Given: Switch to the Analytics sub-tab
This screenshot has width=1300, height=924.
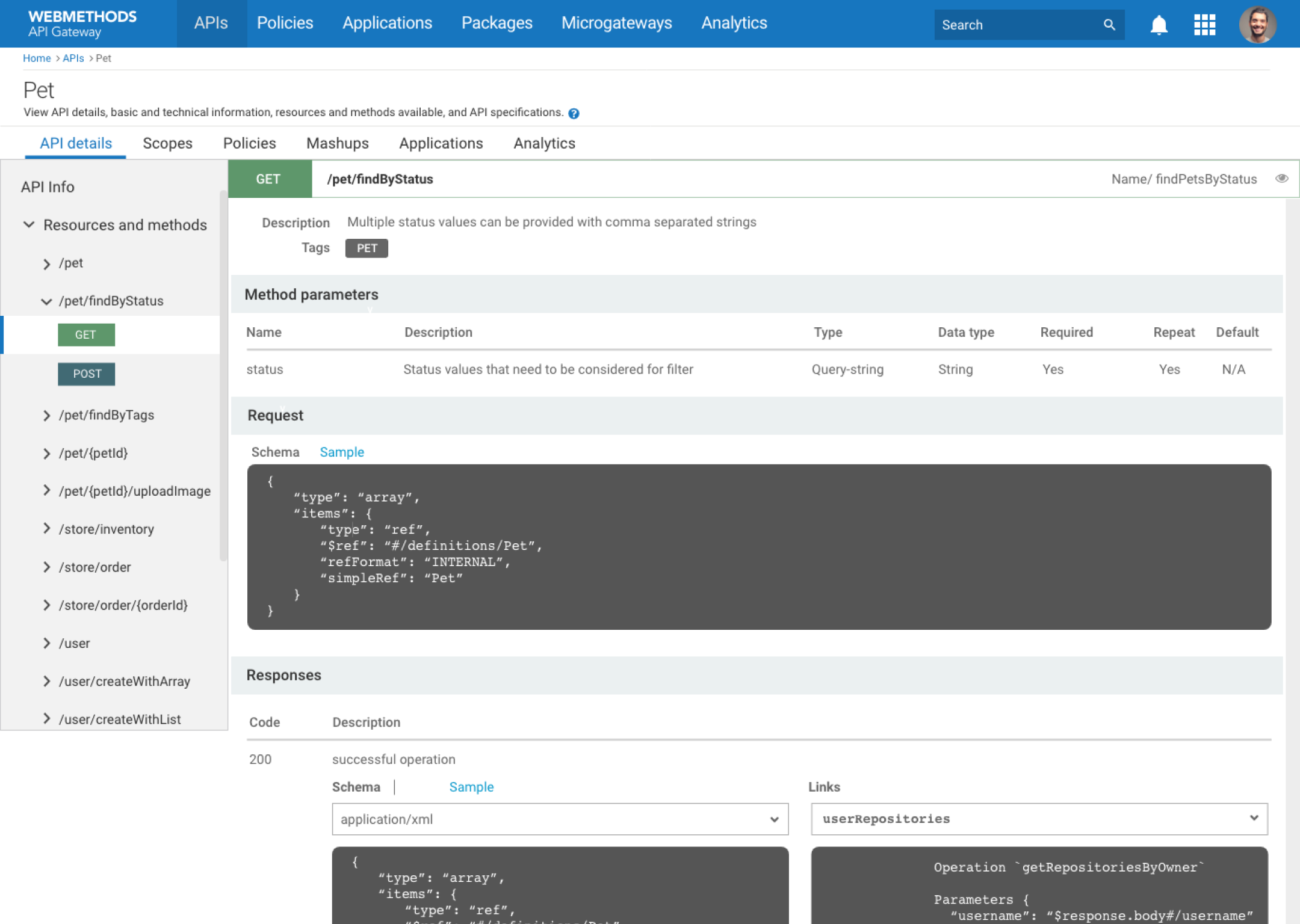Looking at the screenshot, I should (545, 143).
